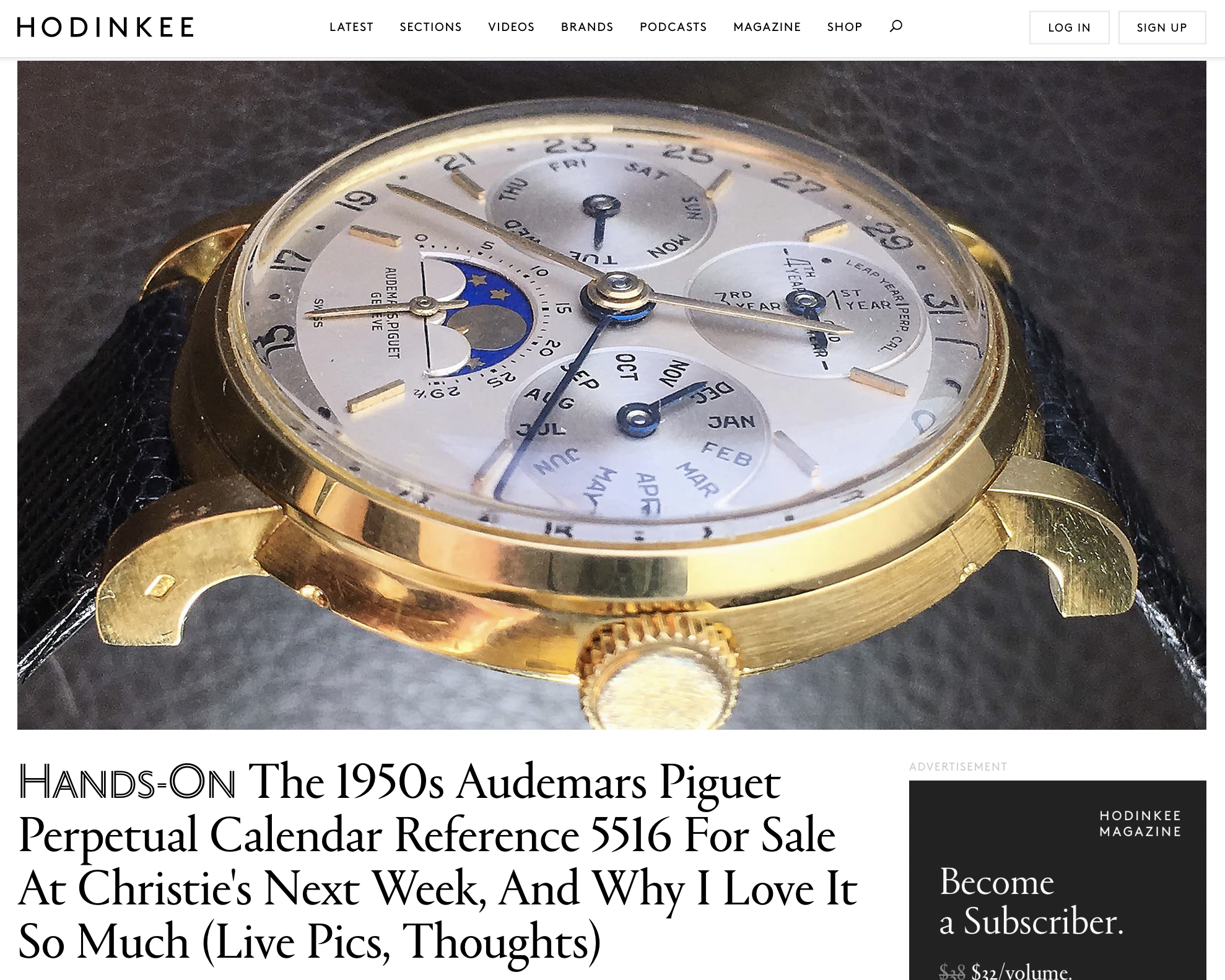
Task: Click the watch's moonphase display in photo
Action: pos(477,314)
